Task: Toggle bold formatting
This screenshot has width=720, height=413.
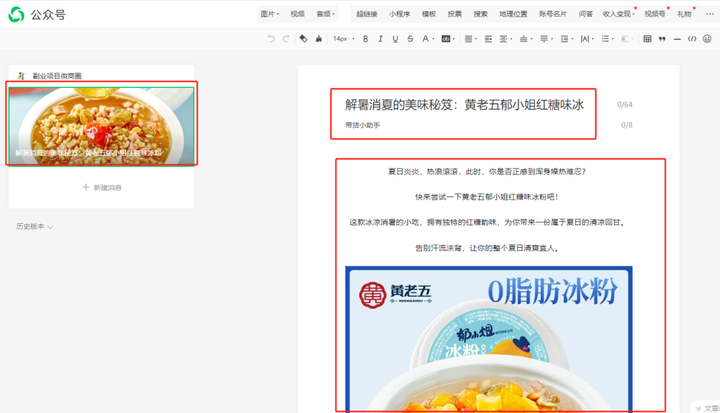Action: 366,39
